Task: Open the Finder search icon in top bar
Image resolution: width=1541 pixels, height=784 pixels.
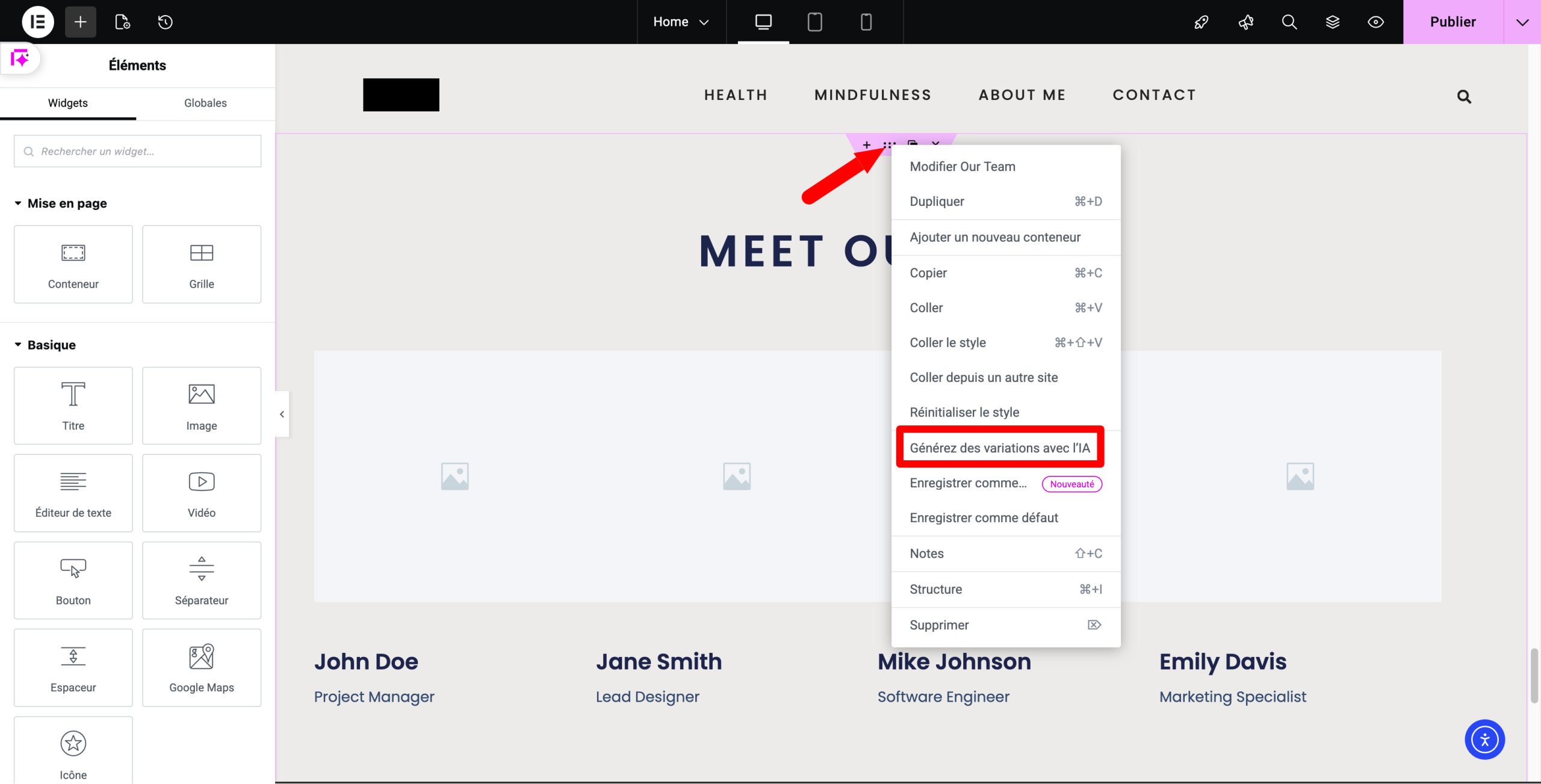Action: pos(1289,22)
